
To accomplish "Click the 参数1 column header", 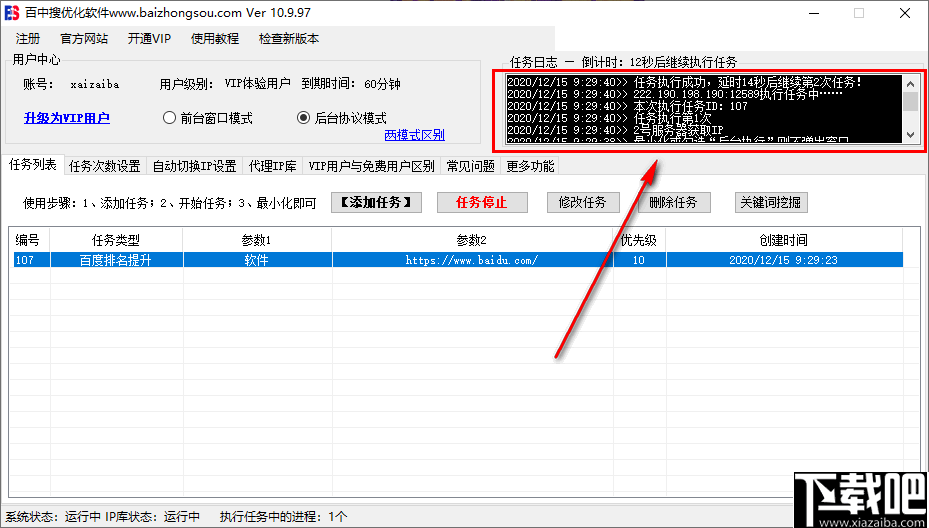I will coord(257,240).
